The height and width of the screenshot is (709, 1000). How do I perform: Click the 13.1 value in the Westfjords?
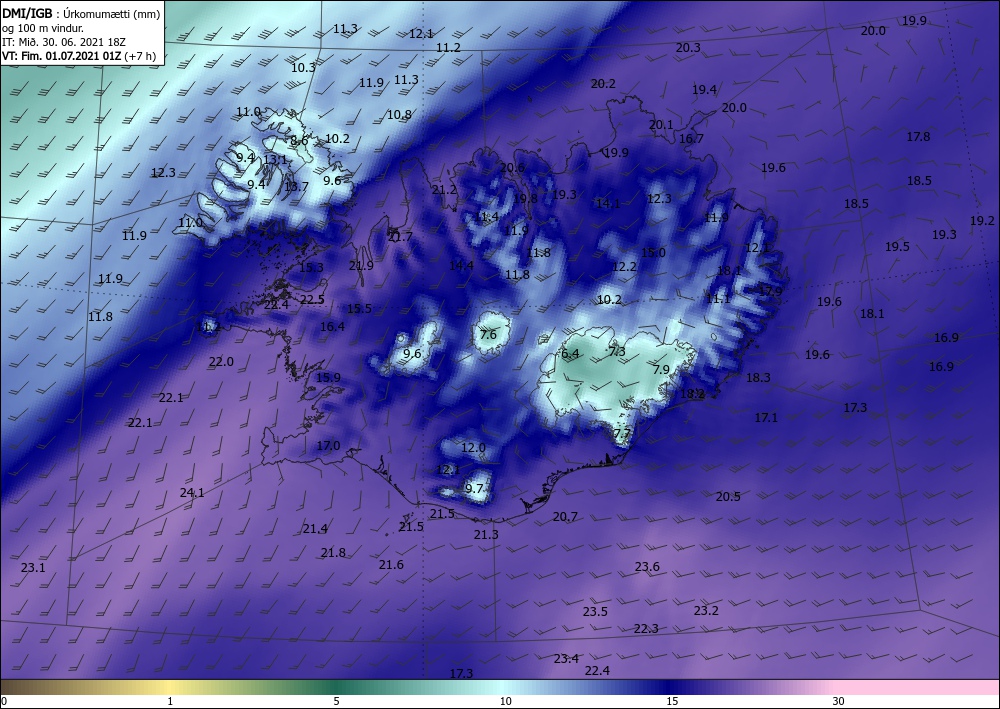click(x=275, y=159)
